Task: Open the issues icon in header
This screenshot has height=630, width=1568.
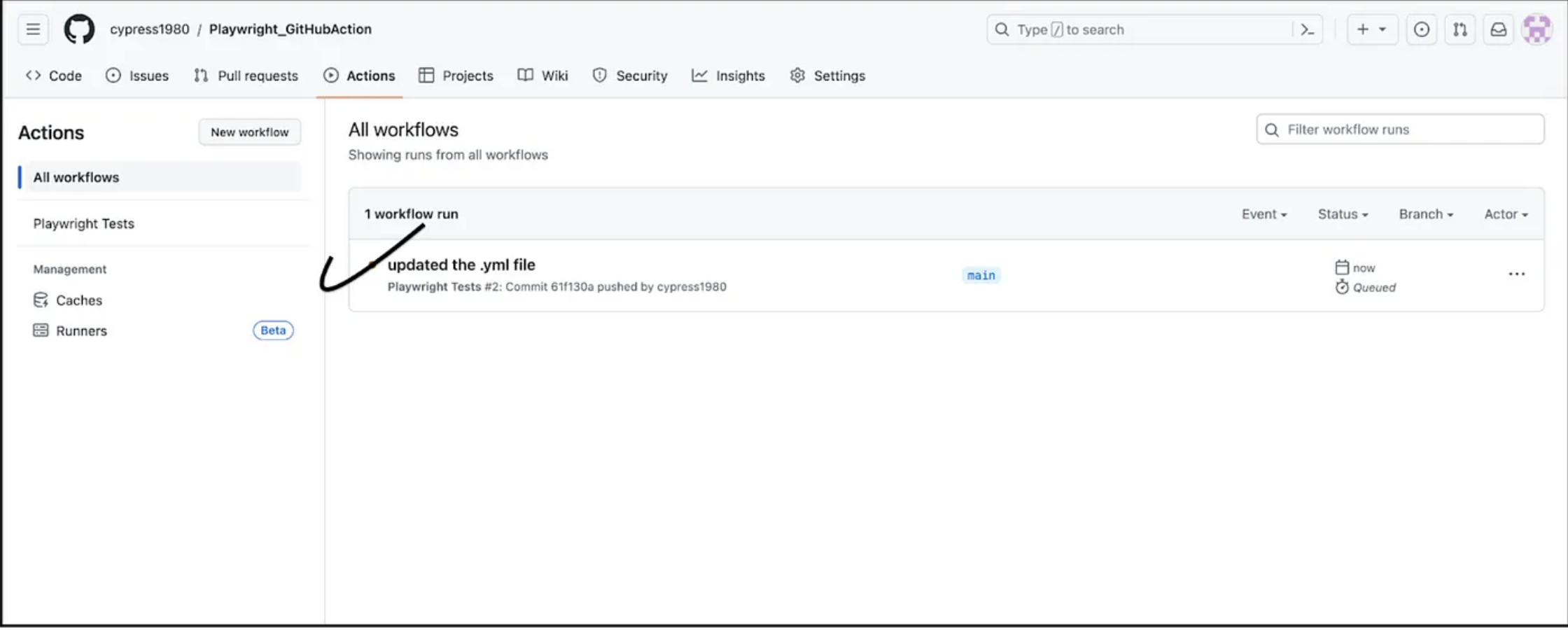Action: pyautogui.click(x=1422, y=29)
